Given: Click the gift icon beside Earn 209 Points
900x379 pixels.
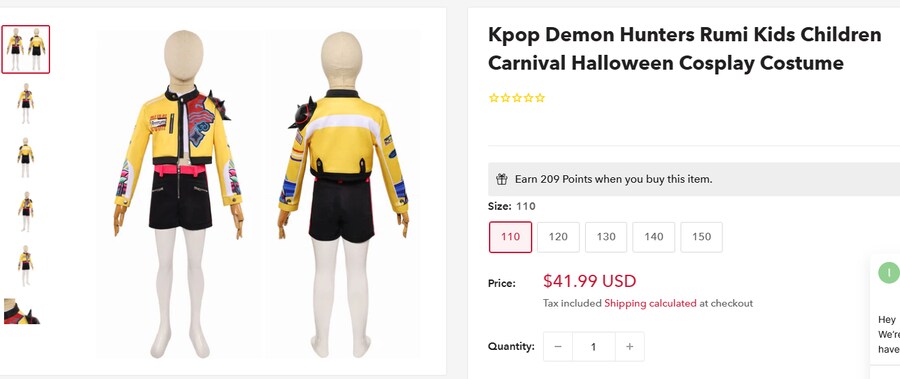Looking at the screenshot, I should (502, 179).
